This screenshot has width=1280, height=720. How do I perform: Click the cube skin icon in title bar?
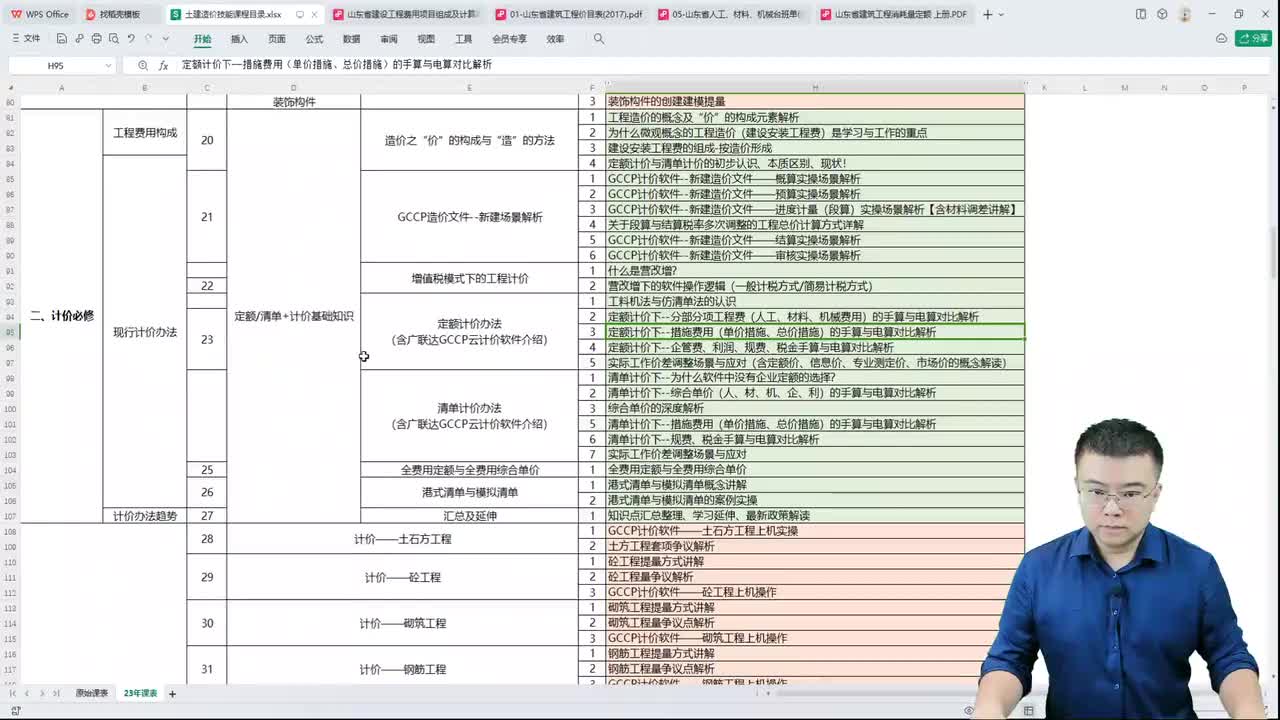tap(1162, 14)
